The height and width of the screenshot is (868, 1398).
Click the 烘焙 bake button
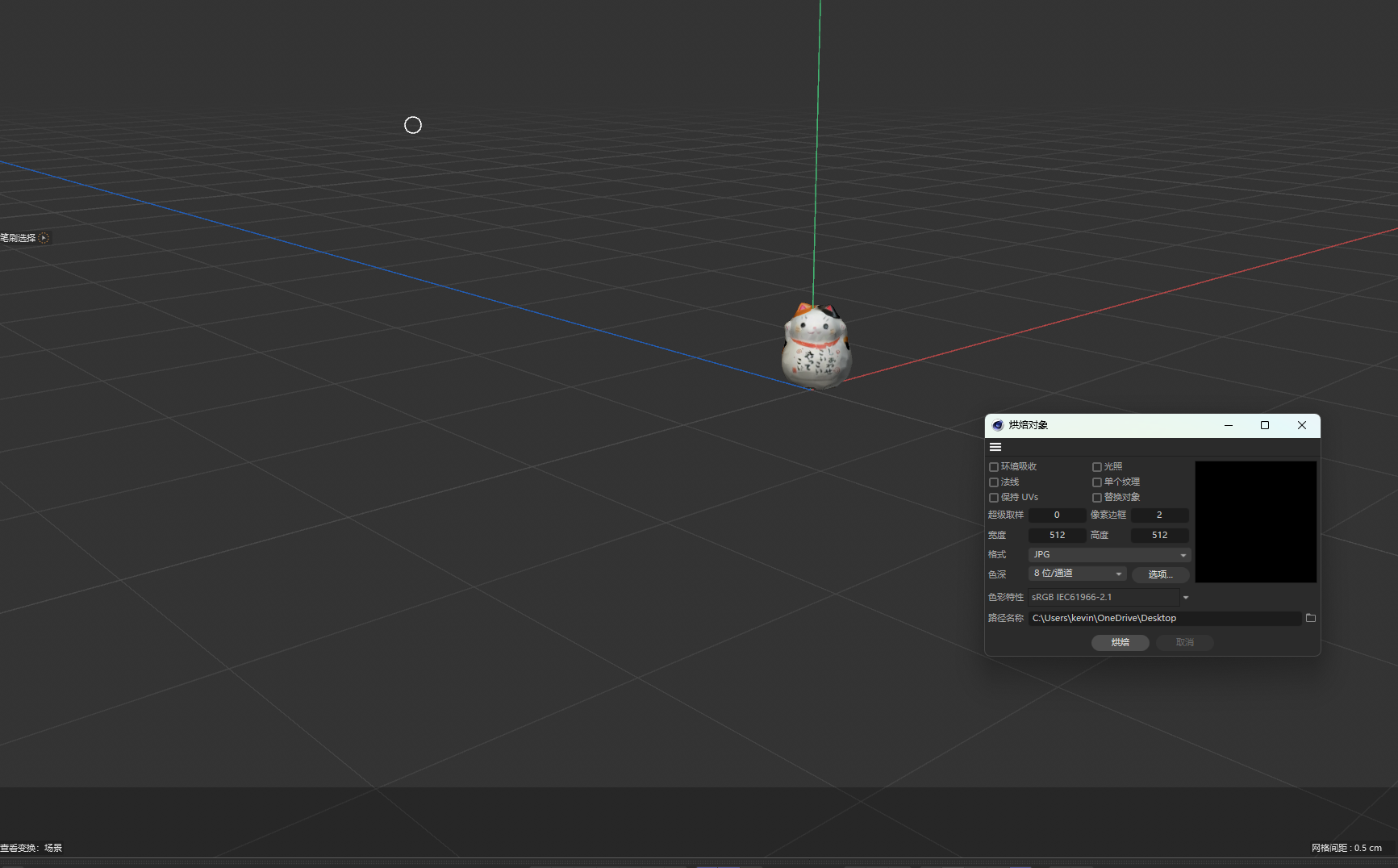point(1120,643)
